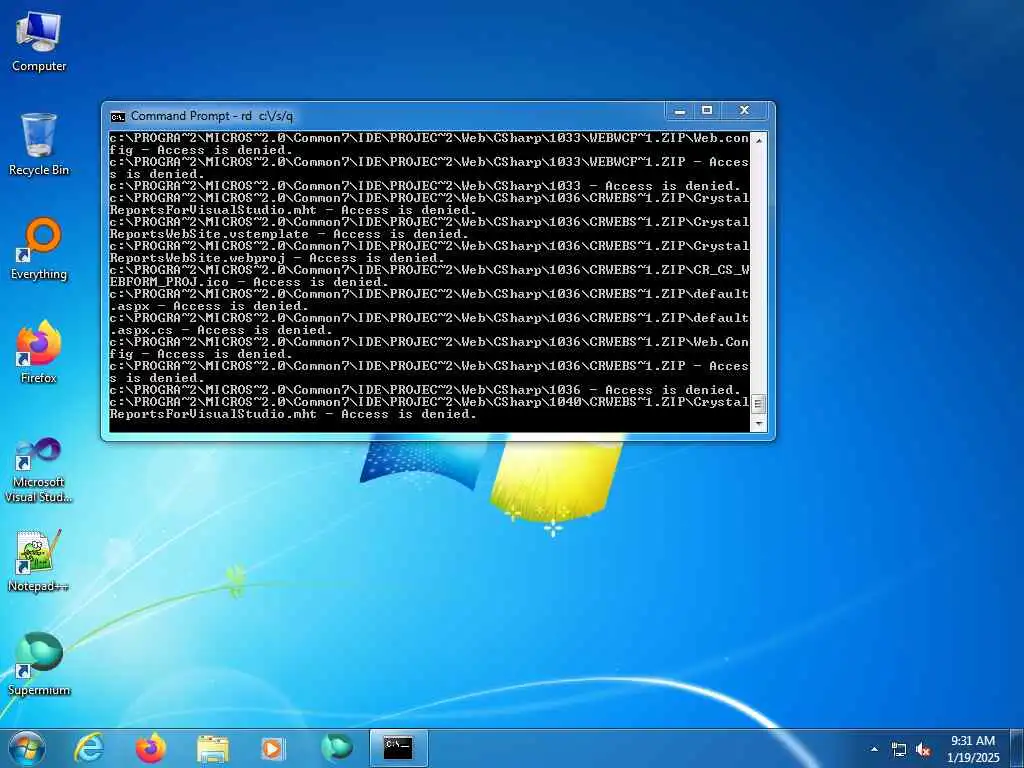Launch Internet Explorer from the taskbar
Image resolution: width=1024 pixels, height=768 pixels.
(x=89, y=748)
